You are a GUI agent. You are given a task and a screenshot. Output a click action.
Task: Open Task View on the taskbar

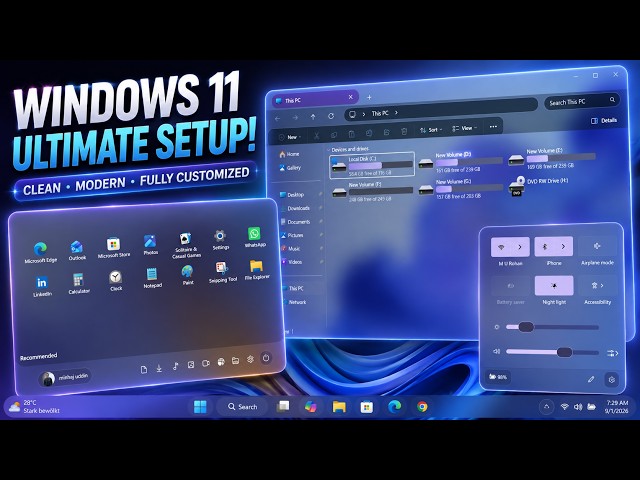(283, 407)
